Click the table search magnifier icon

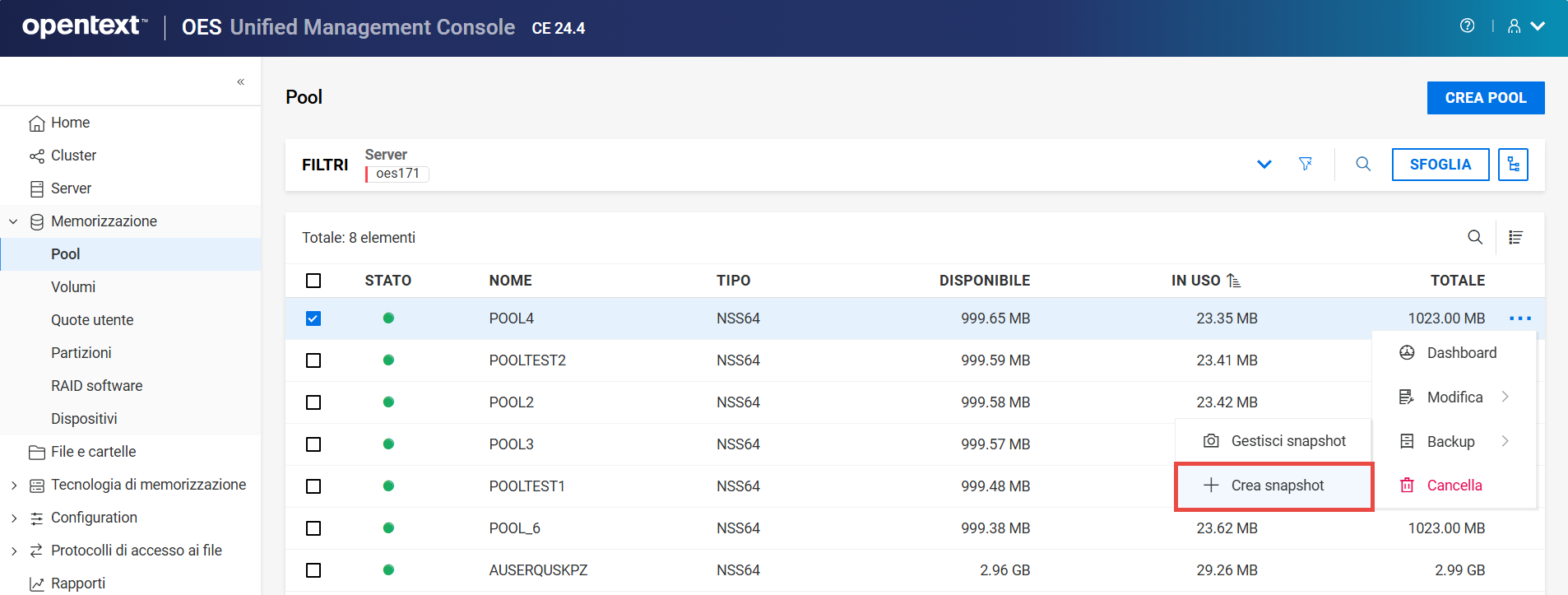[x=1474, y=238]
